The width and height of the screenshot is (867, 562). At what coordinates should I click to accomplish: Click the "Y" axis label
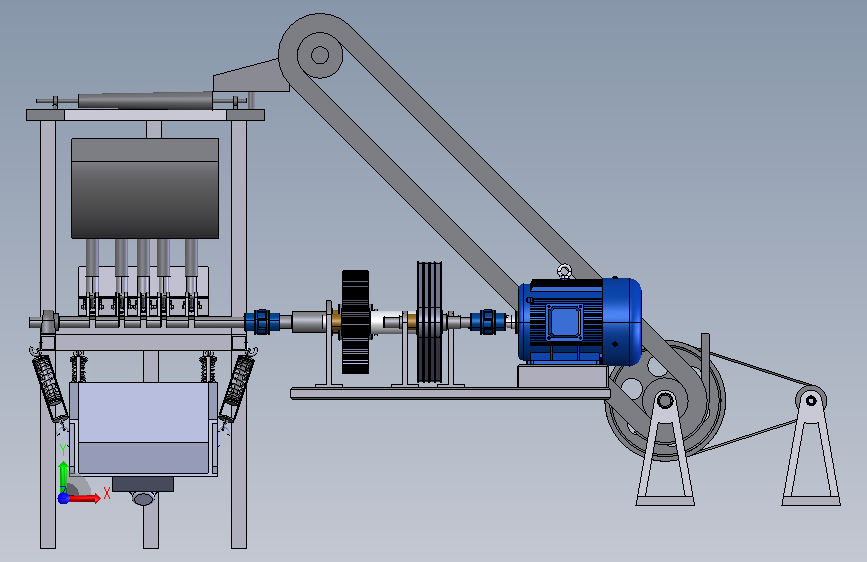point(63,449)
